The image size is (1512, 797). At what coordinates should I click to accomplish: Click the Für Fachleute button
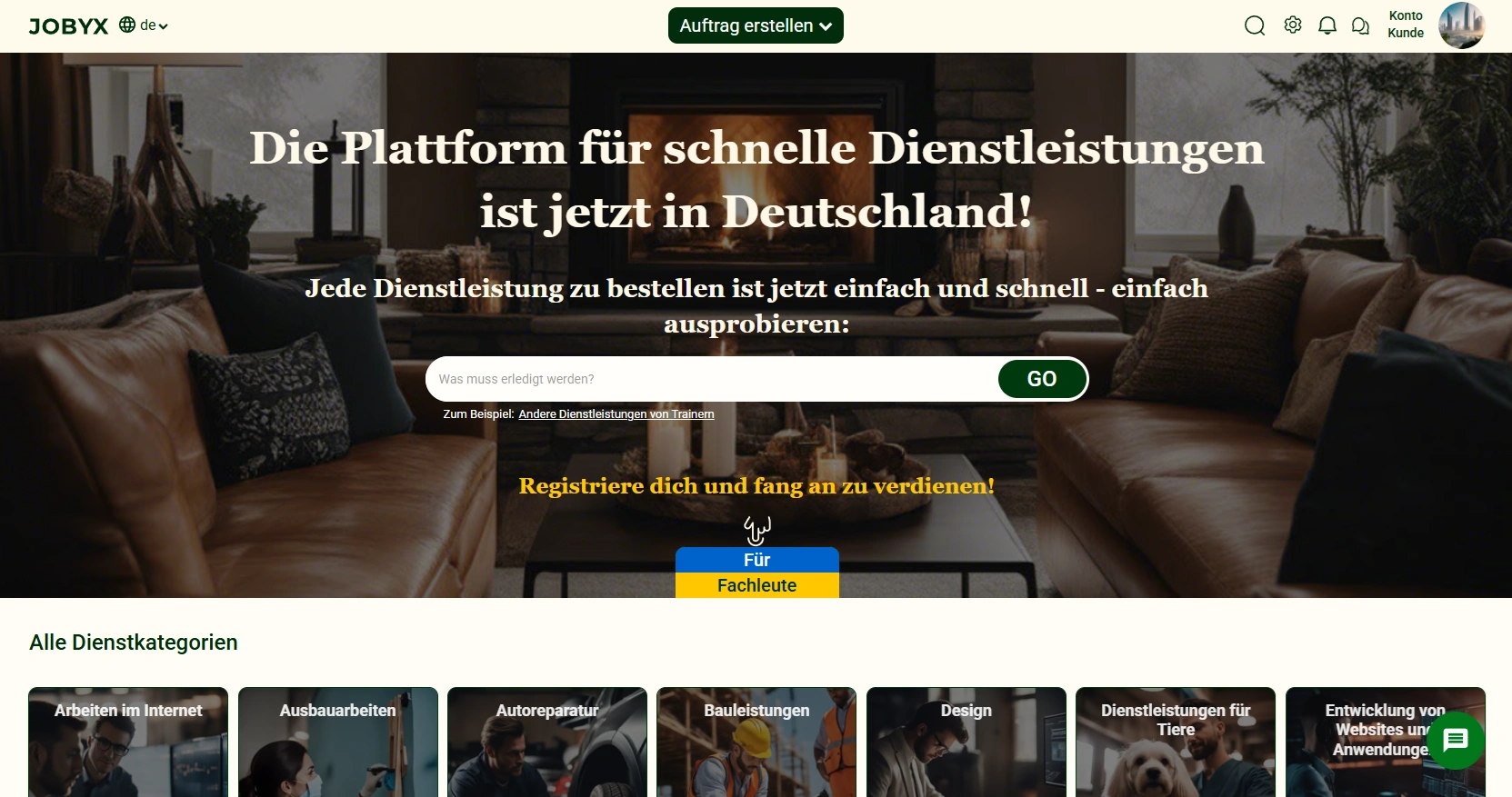coord(756,573)
